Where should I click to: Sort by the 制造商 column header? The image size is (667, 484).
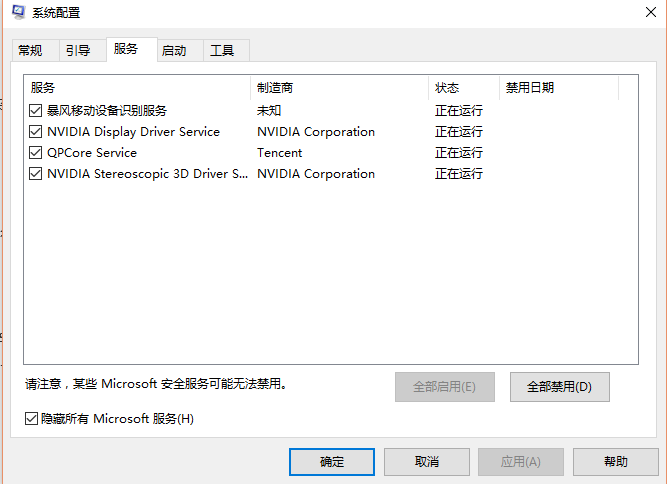[339, 88]
